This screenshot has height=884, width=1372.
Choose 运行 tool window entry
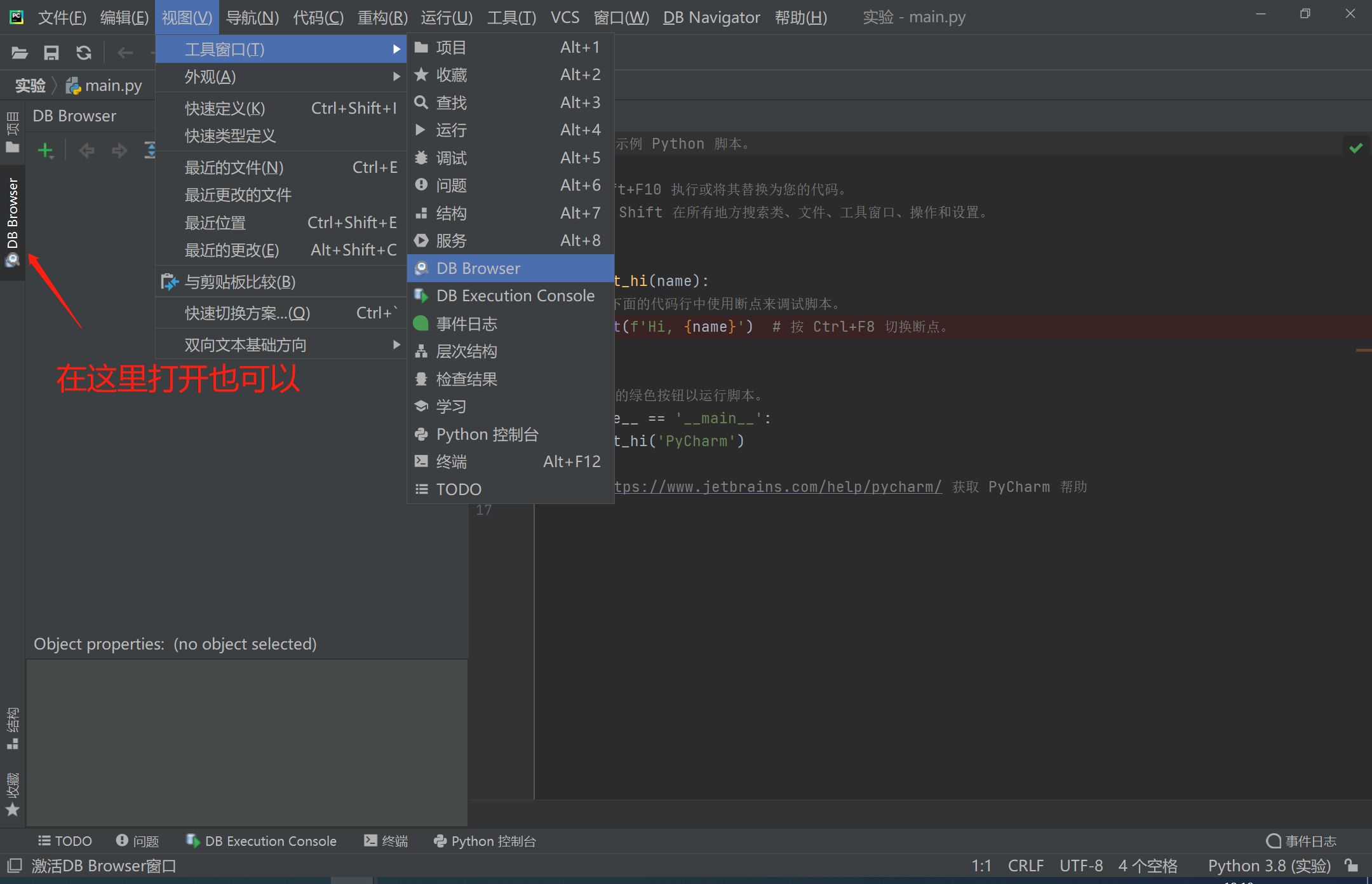pyautogui.click(x=510, y=130)
